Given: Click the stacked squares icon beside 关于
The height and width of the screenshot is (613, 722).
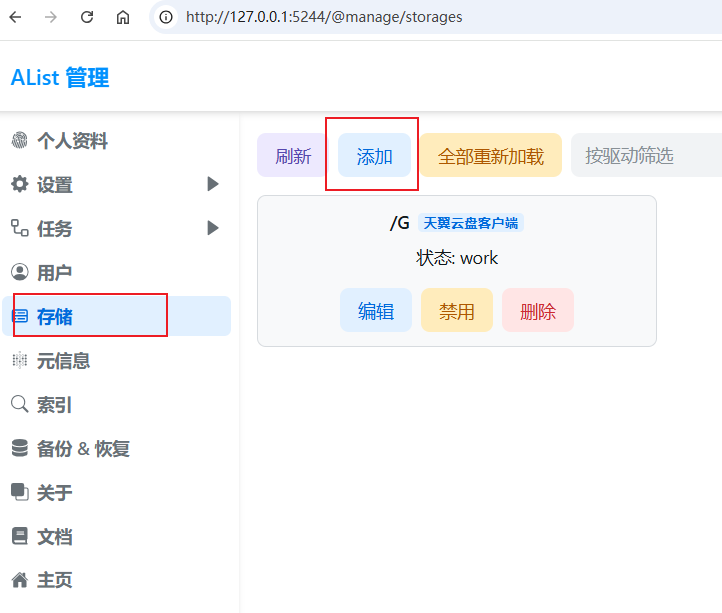Looking at the screenshot, I should click(19, 492).
